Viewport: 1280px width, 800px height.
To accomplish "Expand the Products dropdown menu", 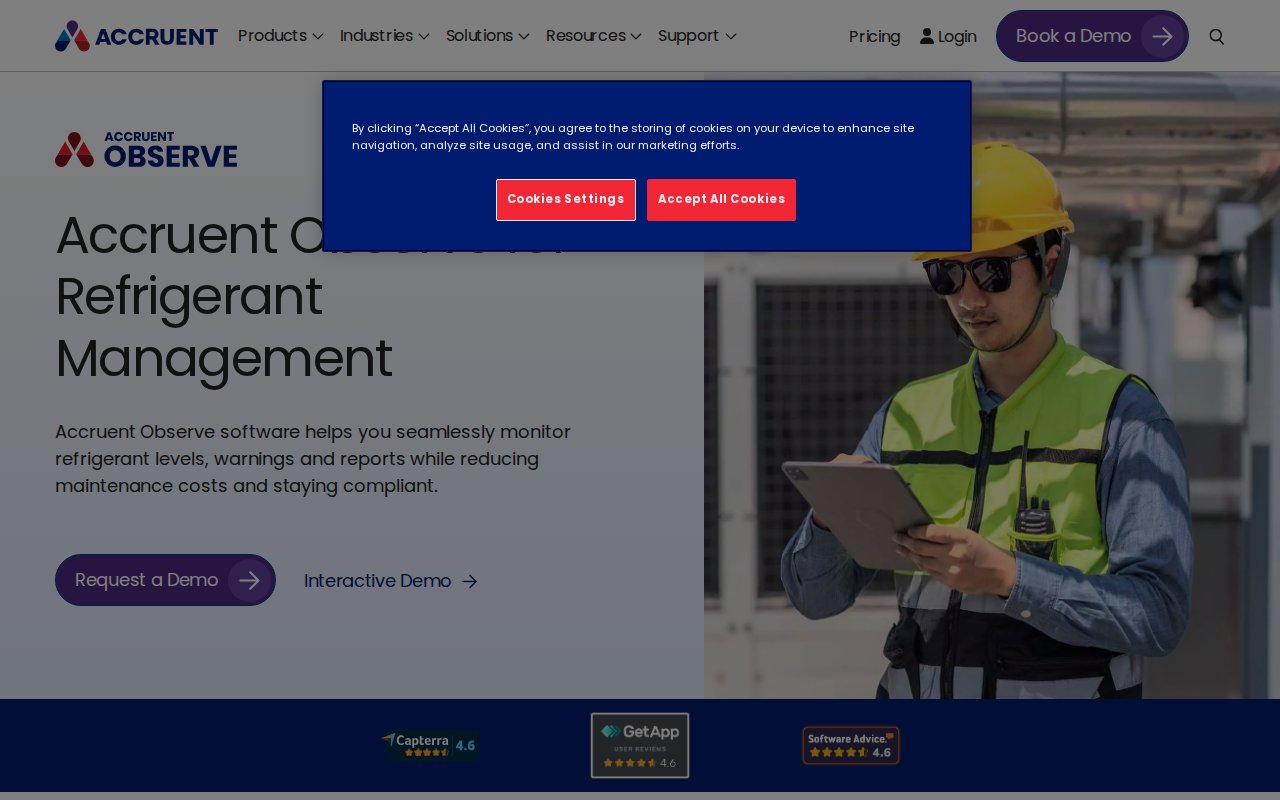I will (280, 36).
